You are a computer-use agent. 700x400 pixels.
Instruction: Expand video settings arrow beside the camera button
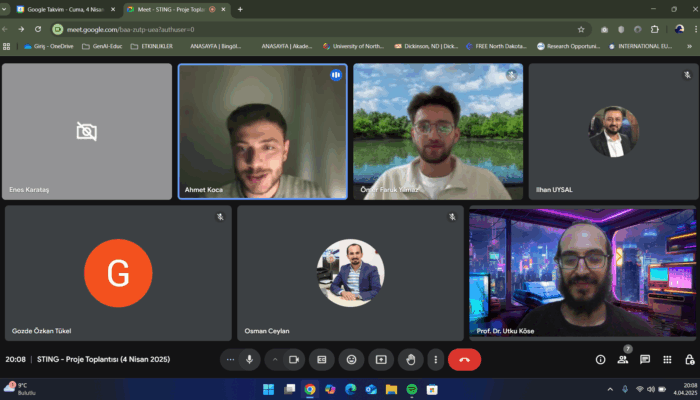[276, 359]
